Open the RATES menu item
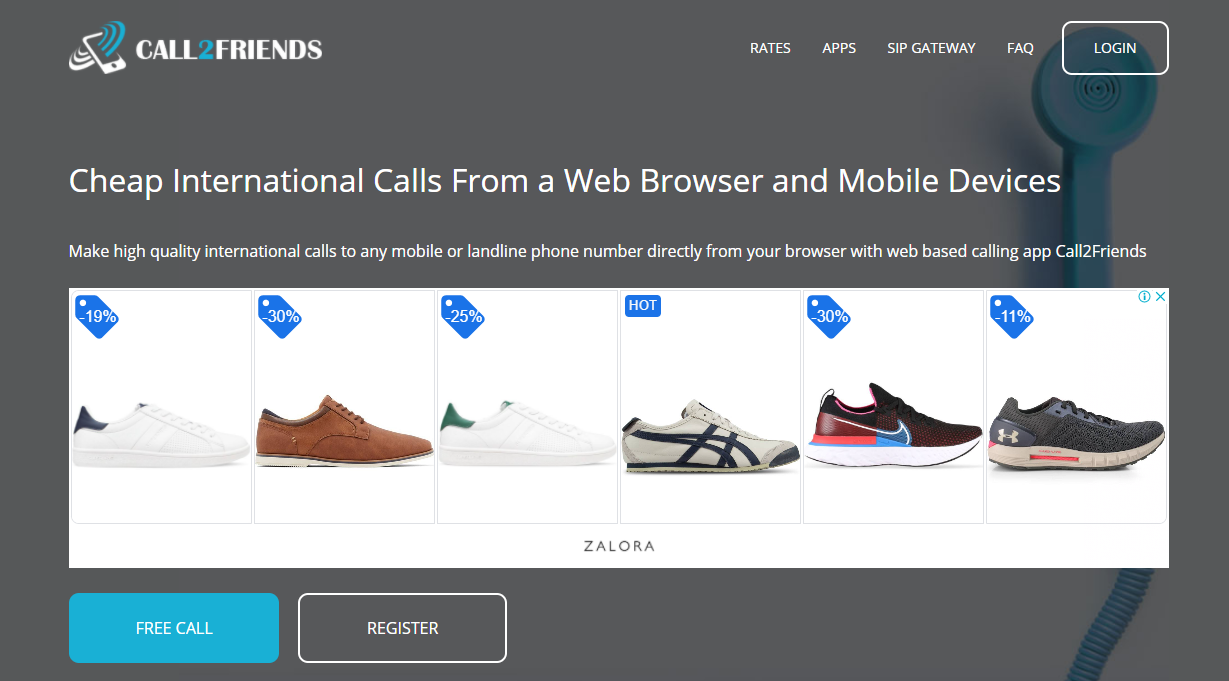Screen dimensions: 1229x681 (770, 48)
